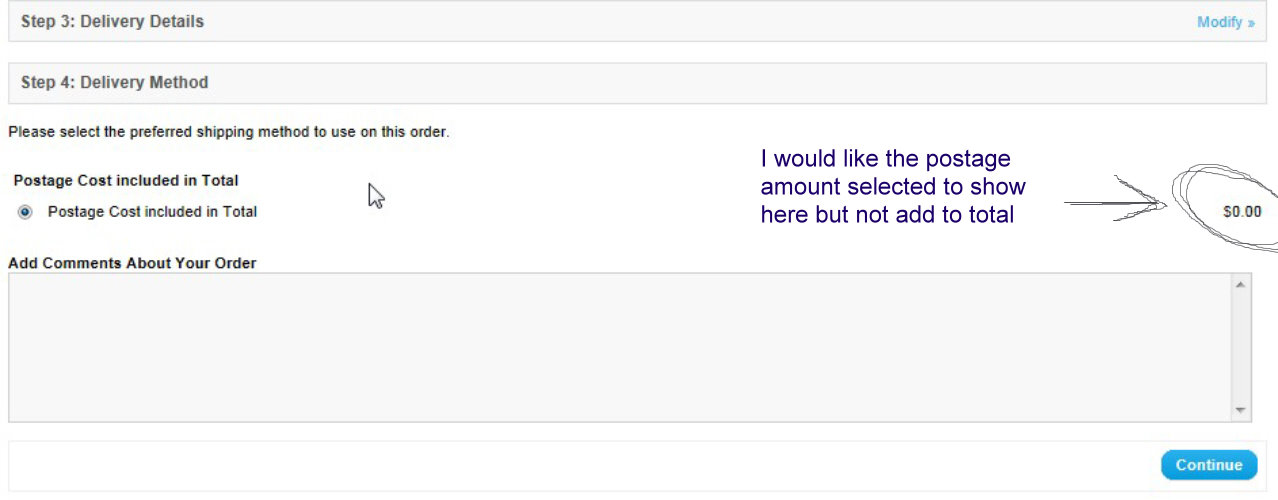
Task: Click the blue postage amount annotation text
Action: click(x=893, y=186)
